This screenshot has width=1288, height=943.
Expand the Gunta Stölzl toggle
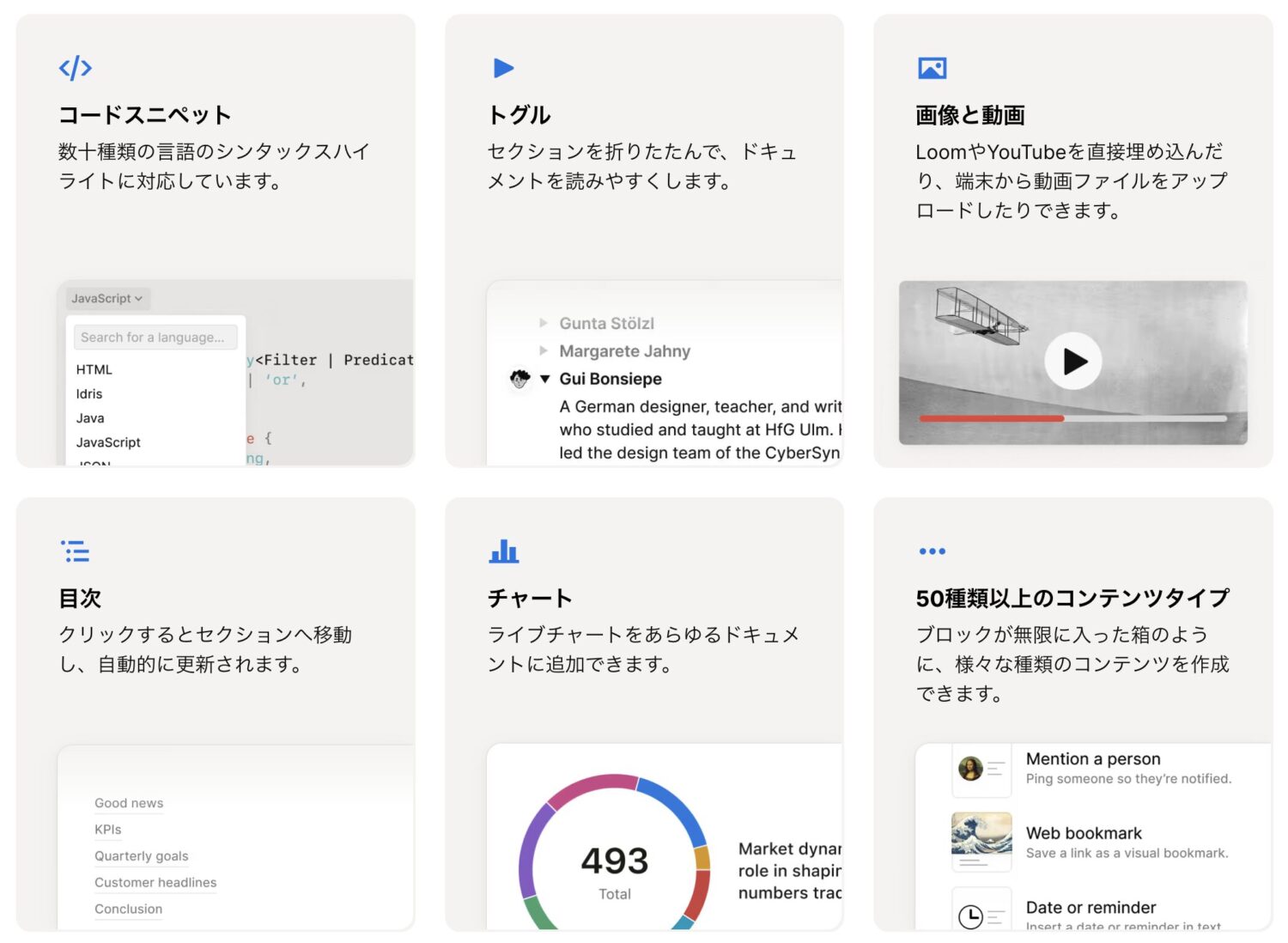pos(544,323)
